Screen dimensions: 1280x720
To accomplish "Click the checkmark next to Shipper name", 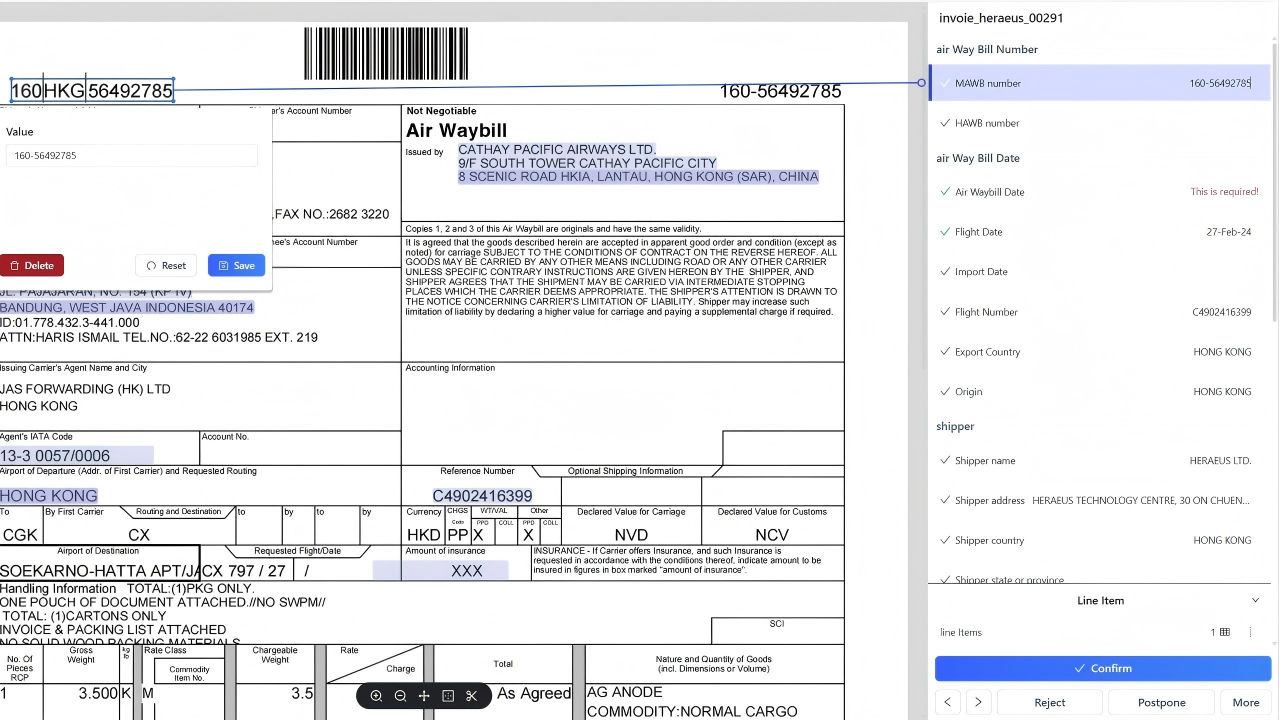I will (945, 461).
